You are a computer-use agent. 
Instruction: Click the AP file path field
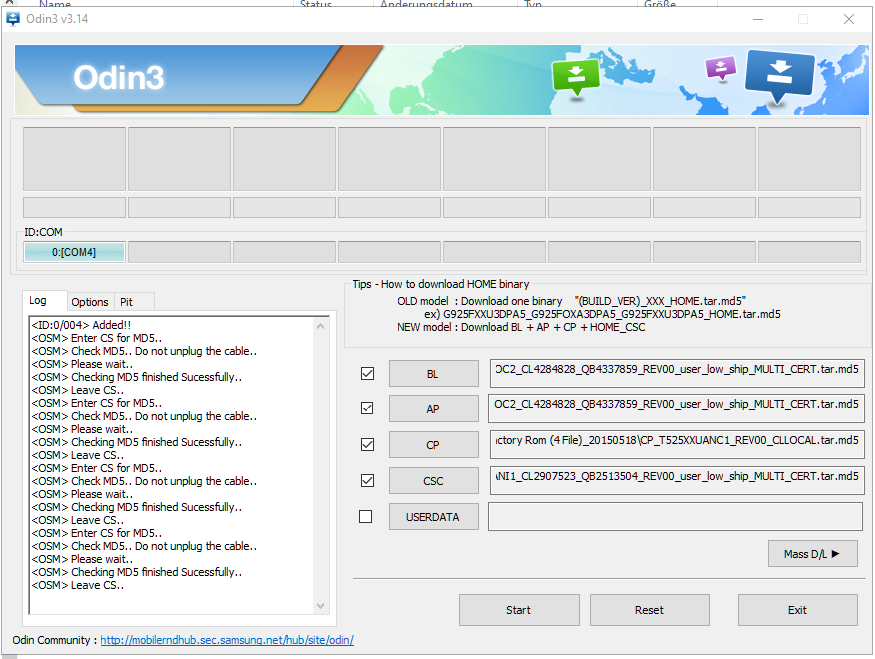[x=676, y=408]
